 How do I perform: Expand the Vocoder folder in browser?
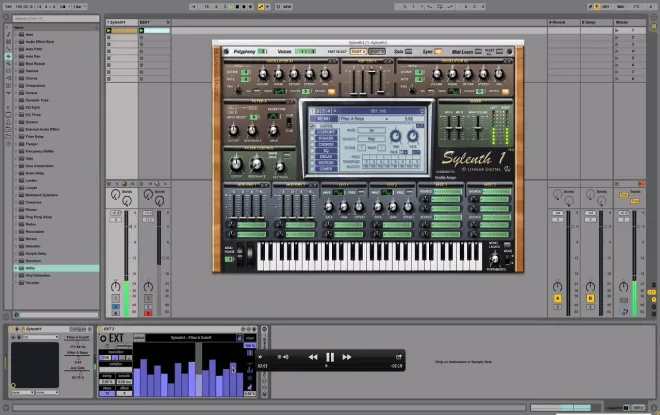[x=16, y=282]
